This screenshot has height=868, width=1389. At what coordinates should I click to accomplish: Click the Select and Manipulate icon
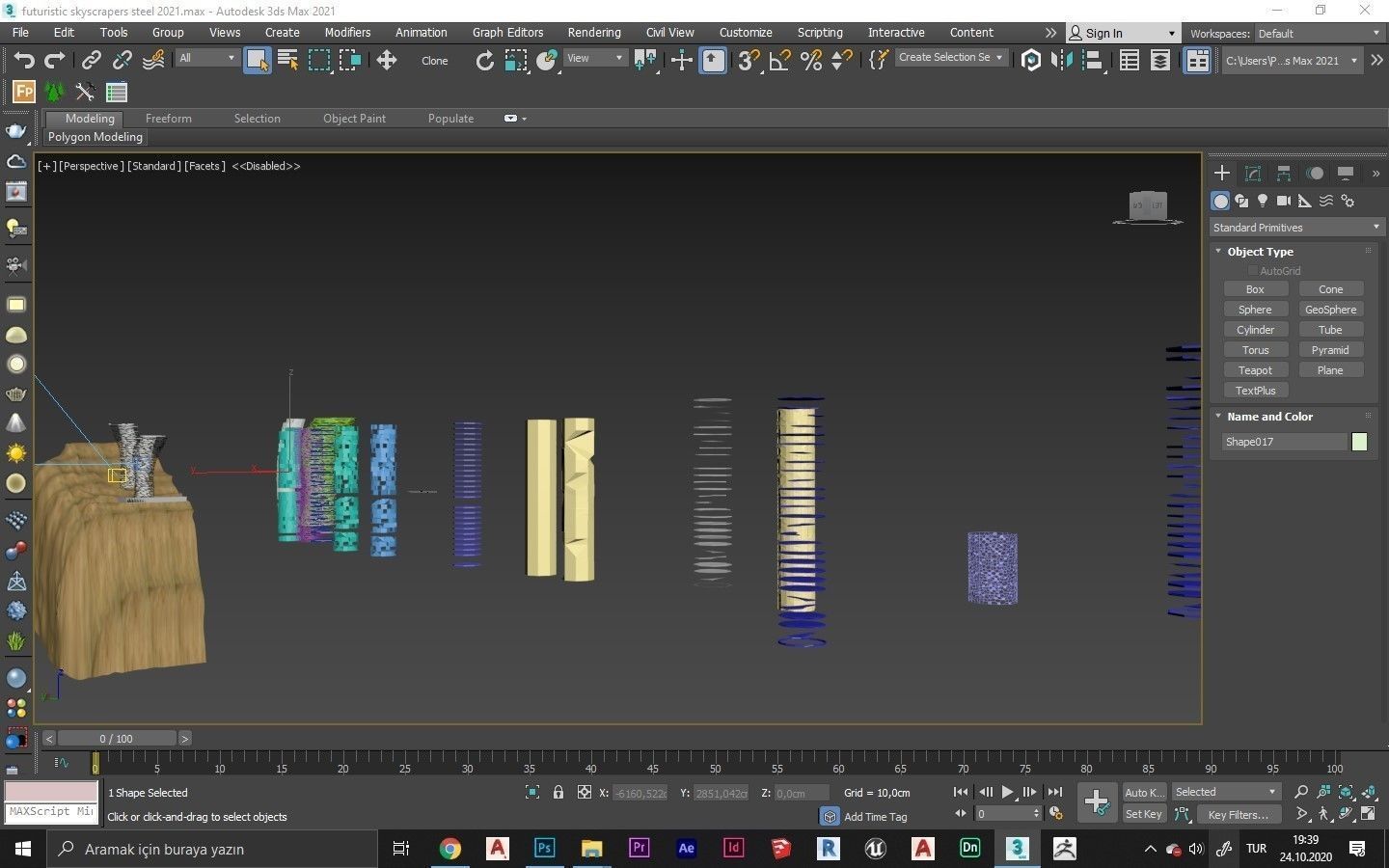point(682,61)
